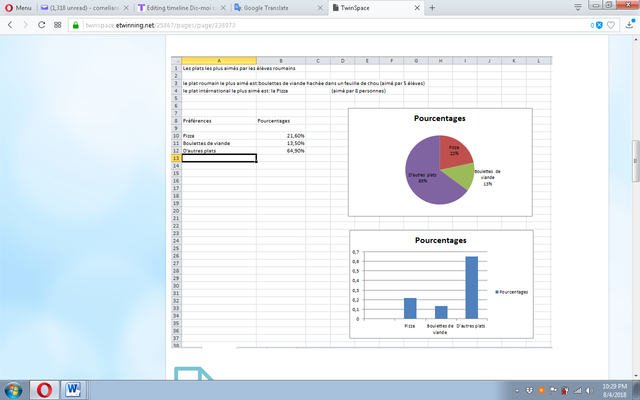Focus the address bar URL
The image size is (640, 400).
pyautogui.click(x=160, y=25)
